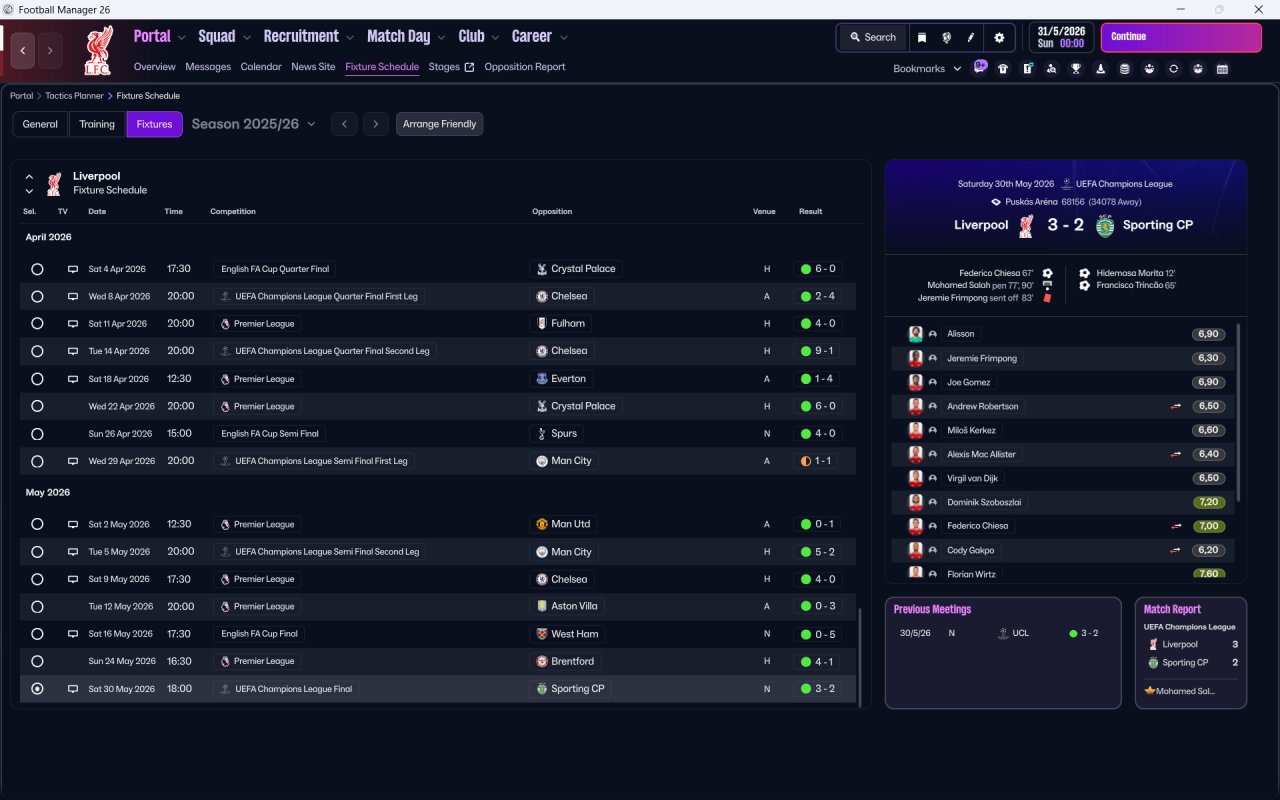Viewport: 1280px width, 800px height.
Task: Open the settings gear in top bar
Action: tap(998, 37)
